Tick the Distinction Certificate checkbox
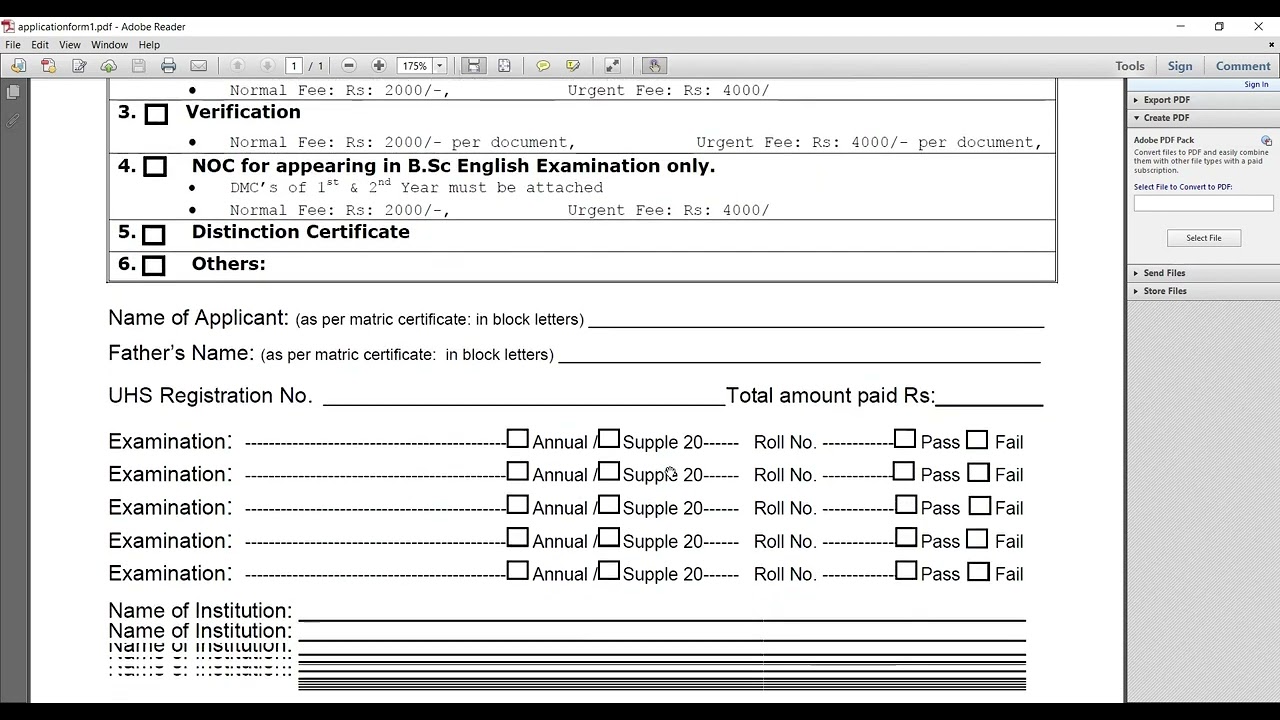1280x720 pixels. pos(153,235)
